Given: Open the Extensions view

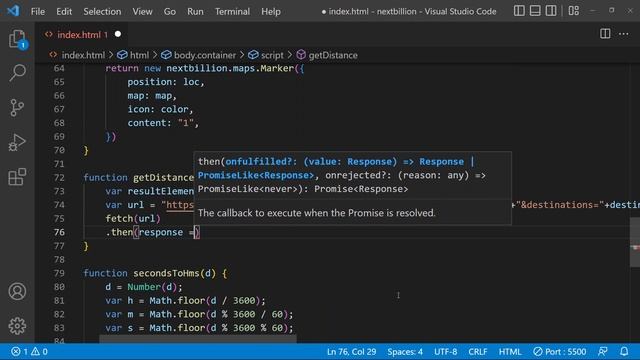Looking at the screenshot, I should click(x=17, y=177).
